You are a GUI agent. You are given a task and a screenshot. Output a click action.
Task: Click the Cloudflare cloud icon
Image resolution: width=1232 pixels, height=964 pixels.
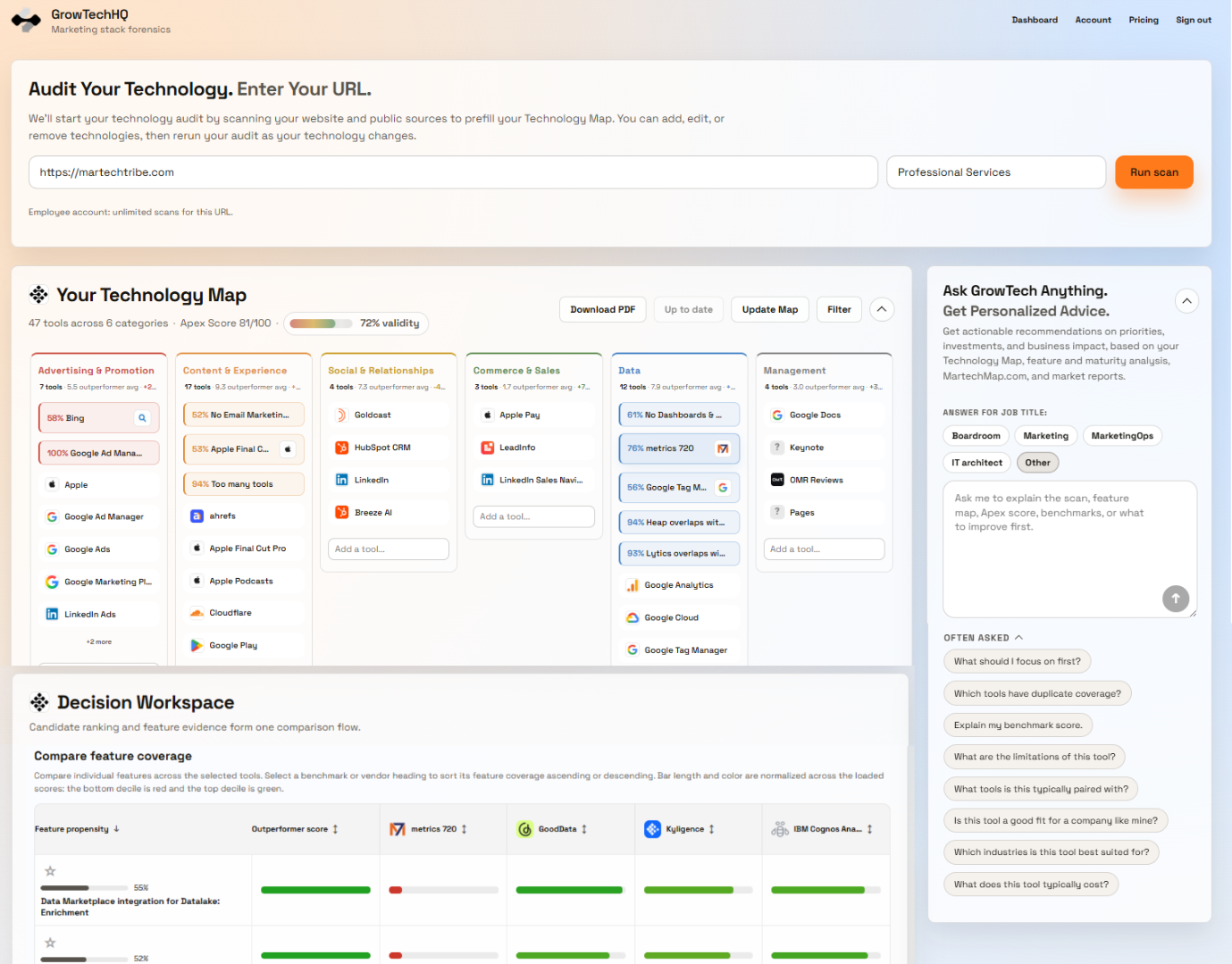pyautogui.click(x=197, y=613)
